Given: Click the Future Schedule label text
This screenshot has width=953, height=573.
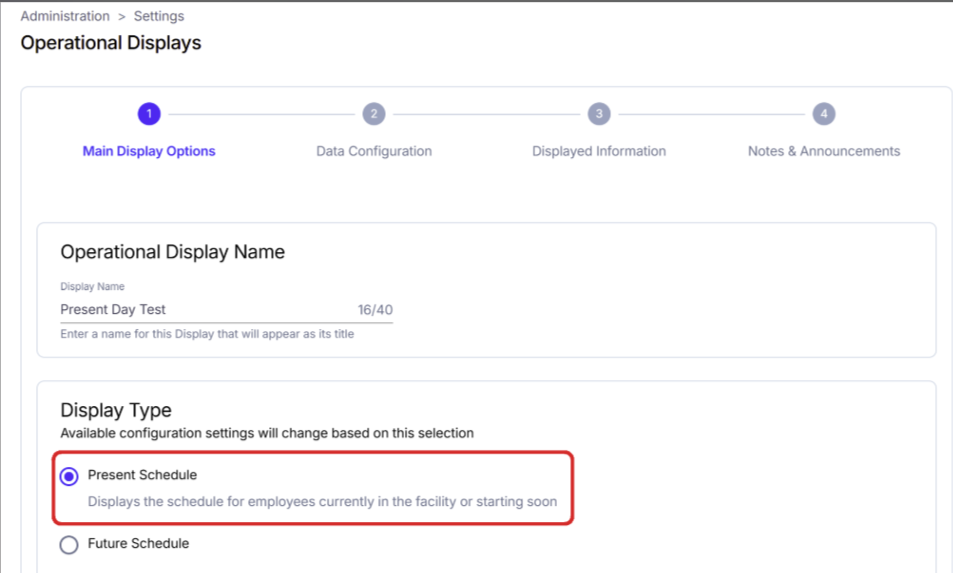Looking at the screenshot, I should pos(138,543).
